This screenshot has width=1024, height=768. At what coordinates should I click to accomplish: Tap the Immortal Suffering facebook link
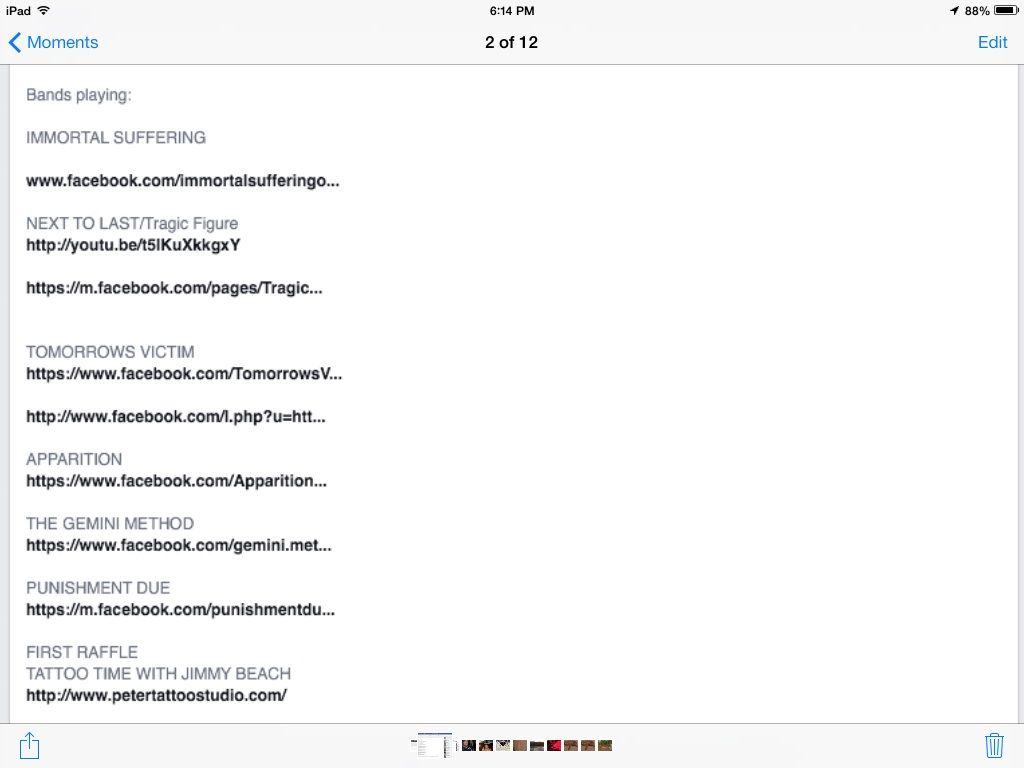pos(183,181)
